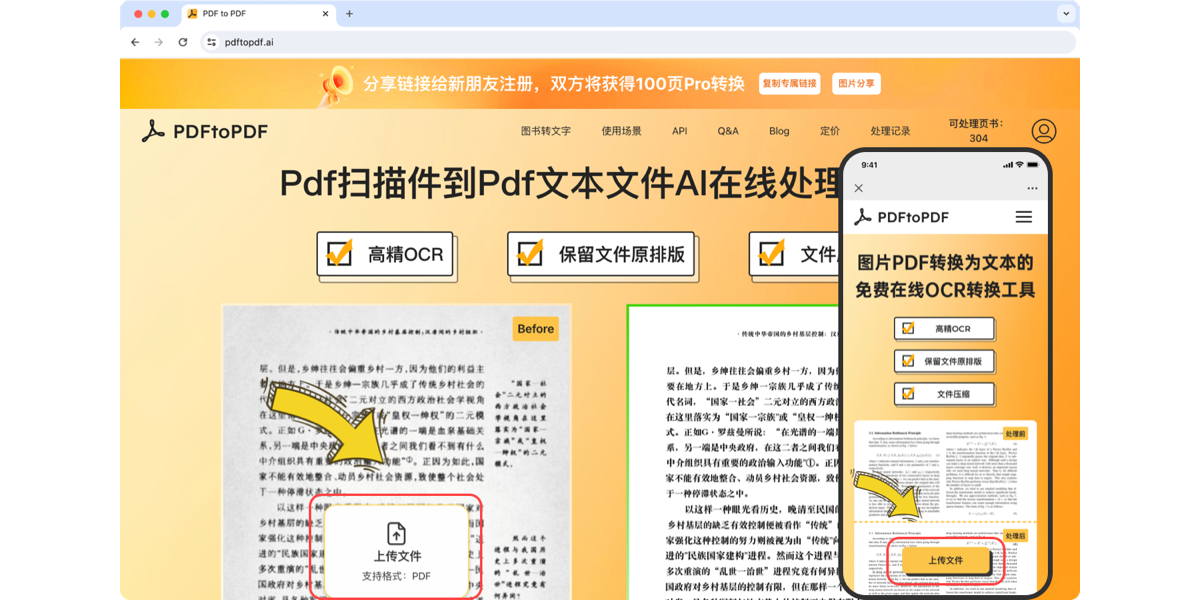Click the browser back arrow
This screenshot has width=1200, height=600.
tap(135, 42)
